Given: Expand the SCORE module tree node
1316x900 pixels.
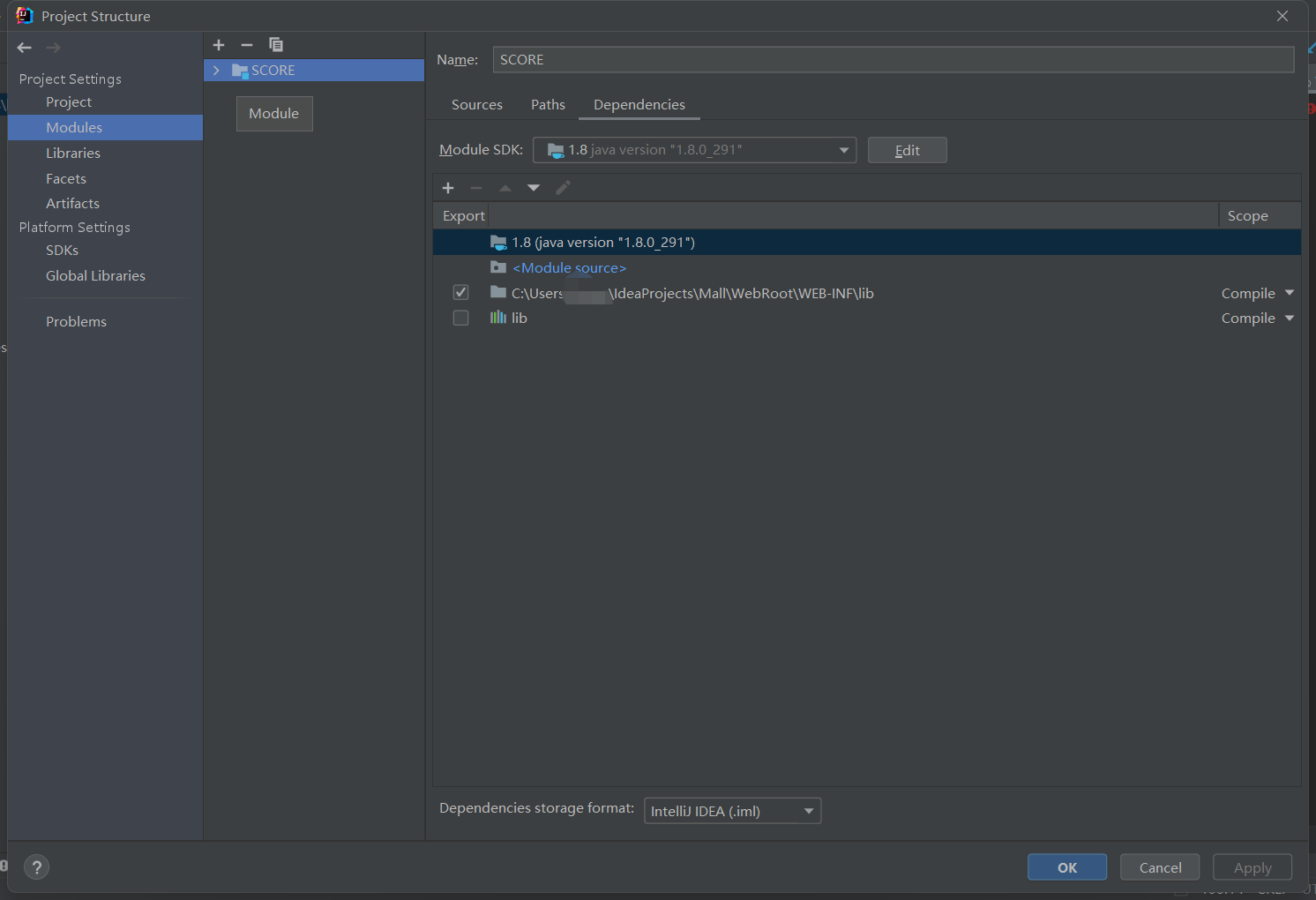Looking at the screenshot, I should pos(216,71).
